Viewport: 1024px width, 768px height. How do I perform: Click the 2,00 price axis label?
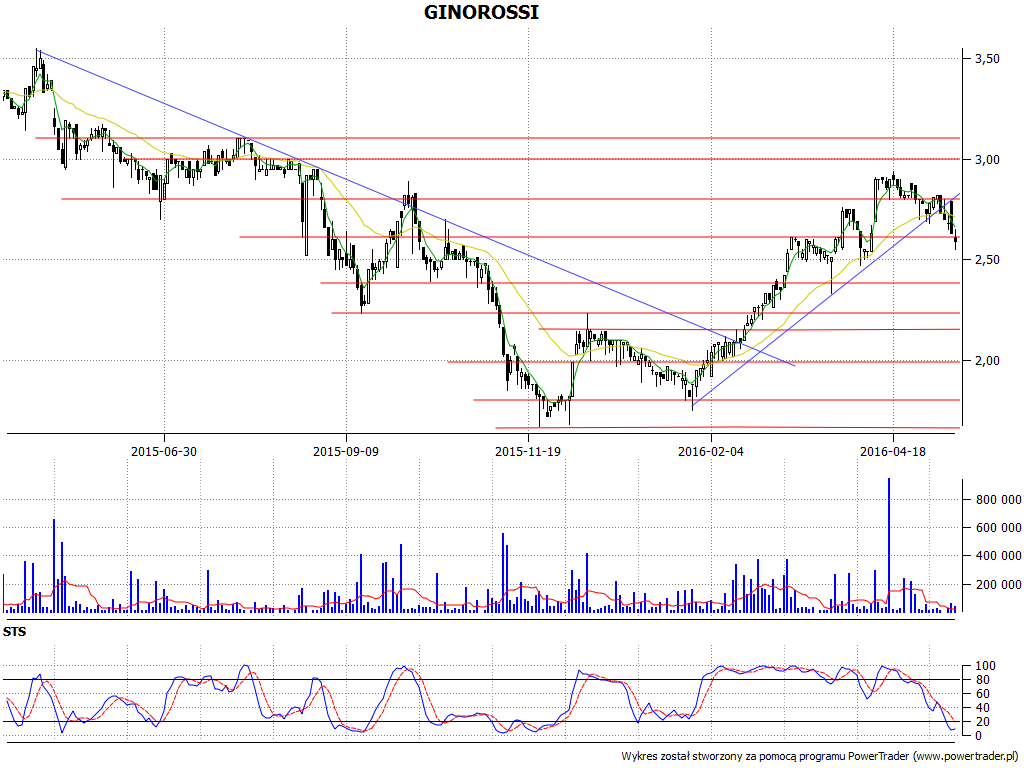click(987, 360)
